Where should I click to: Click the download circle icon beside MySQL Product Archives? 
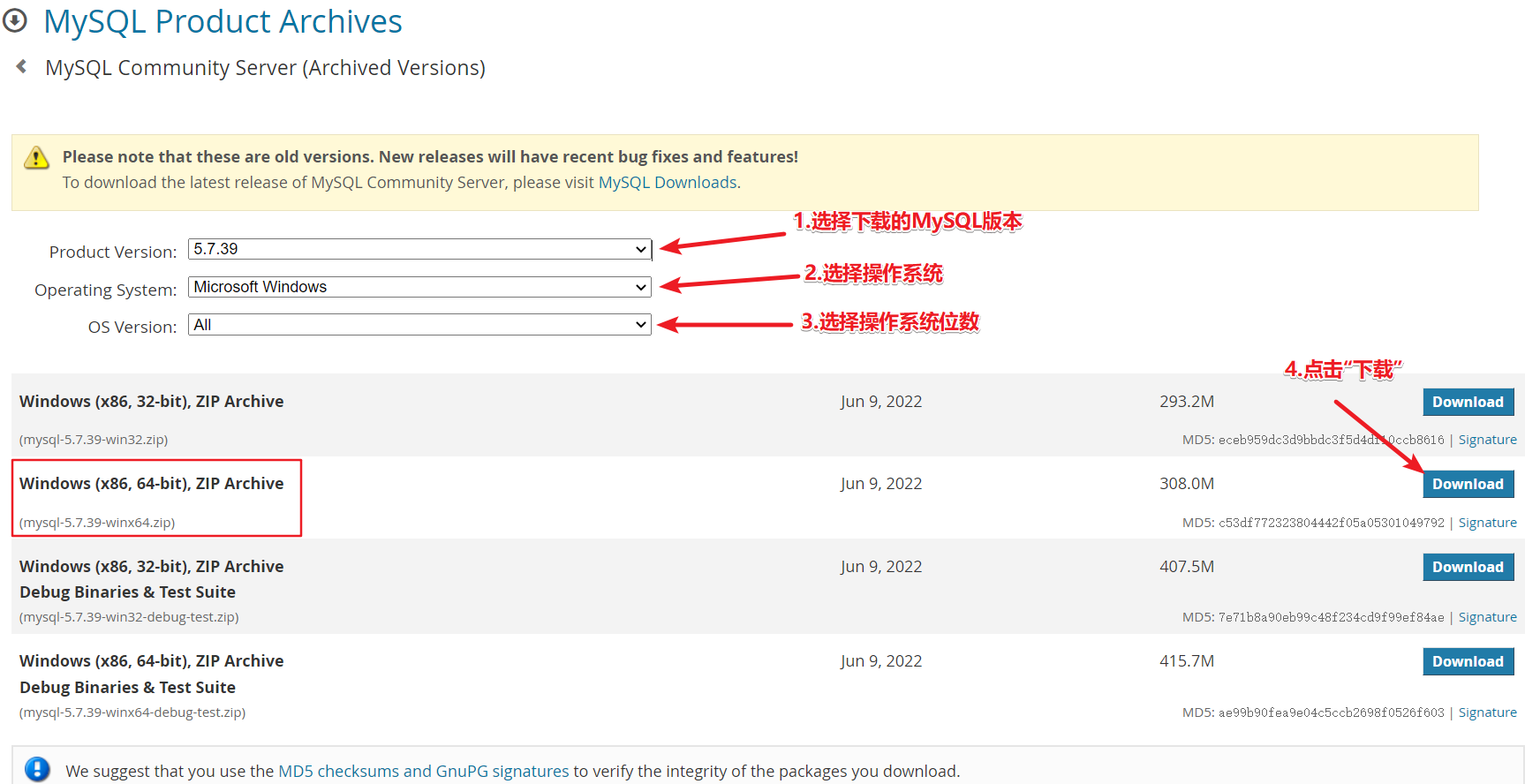(x=15, y=20)
